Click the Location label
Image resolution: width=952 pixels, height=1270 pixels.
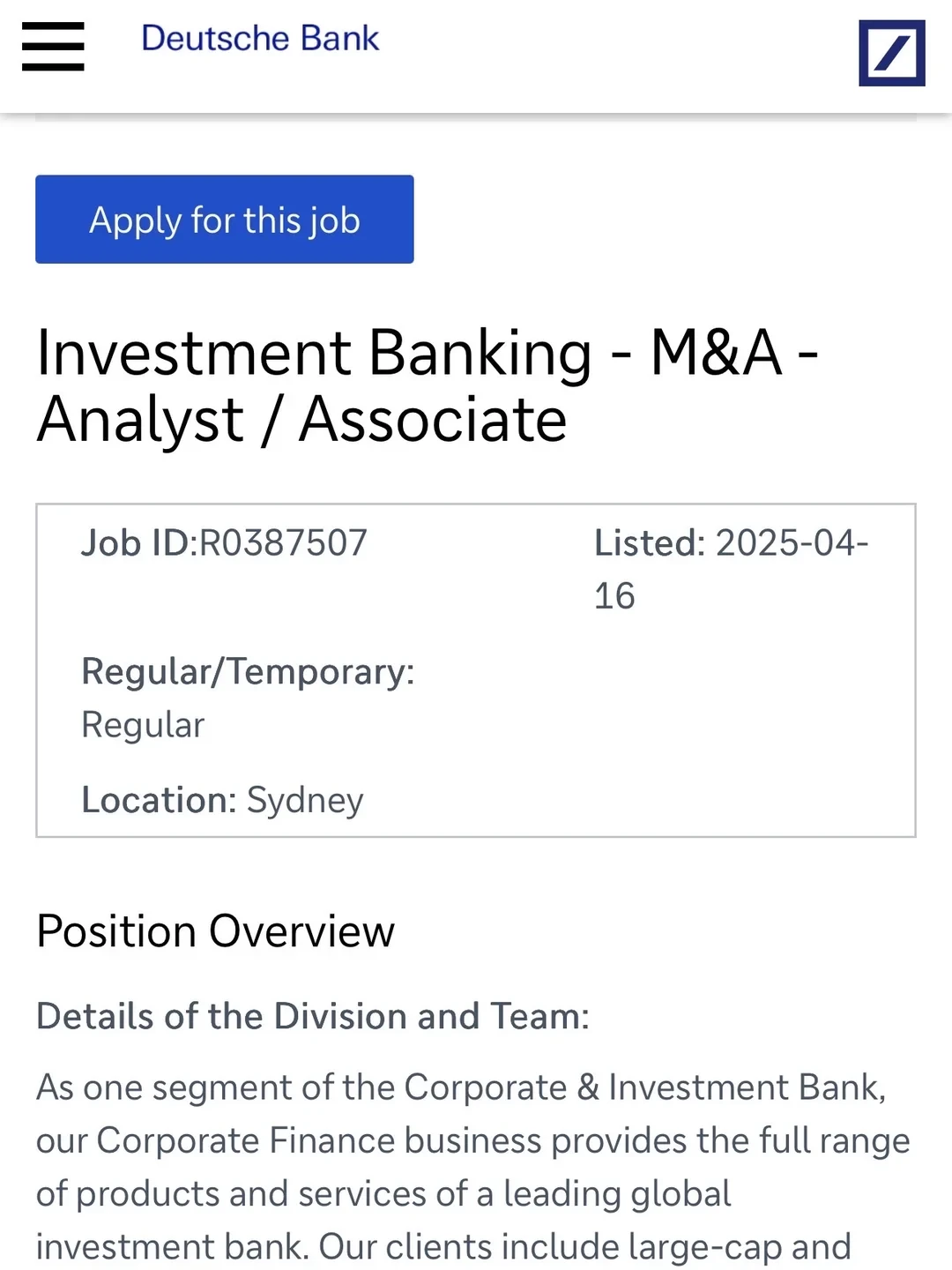click(159, 800)
